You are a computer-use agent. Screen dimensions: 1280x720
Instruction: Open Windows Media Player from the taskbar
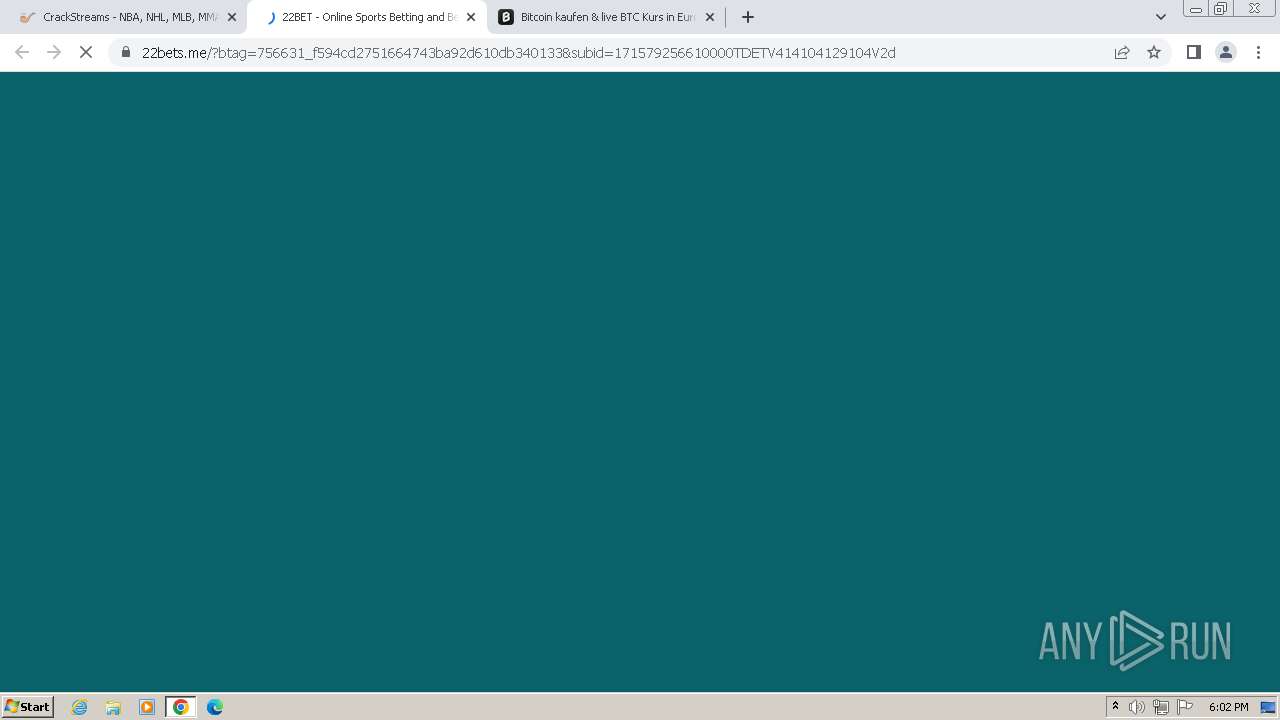[x=147, y=707]
